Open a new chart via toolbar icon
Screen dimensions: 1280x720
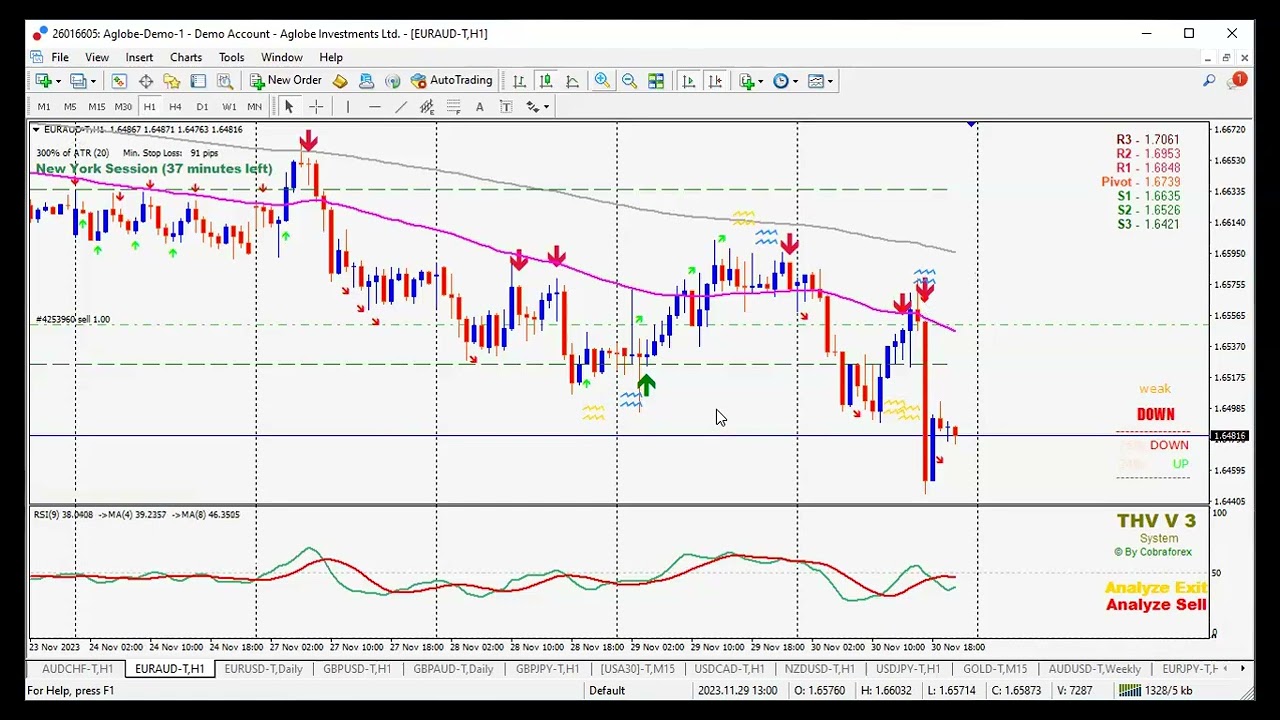pyautogui.click(x=44, y=81)
